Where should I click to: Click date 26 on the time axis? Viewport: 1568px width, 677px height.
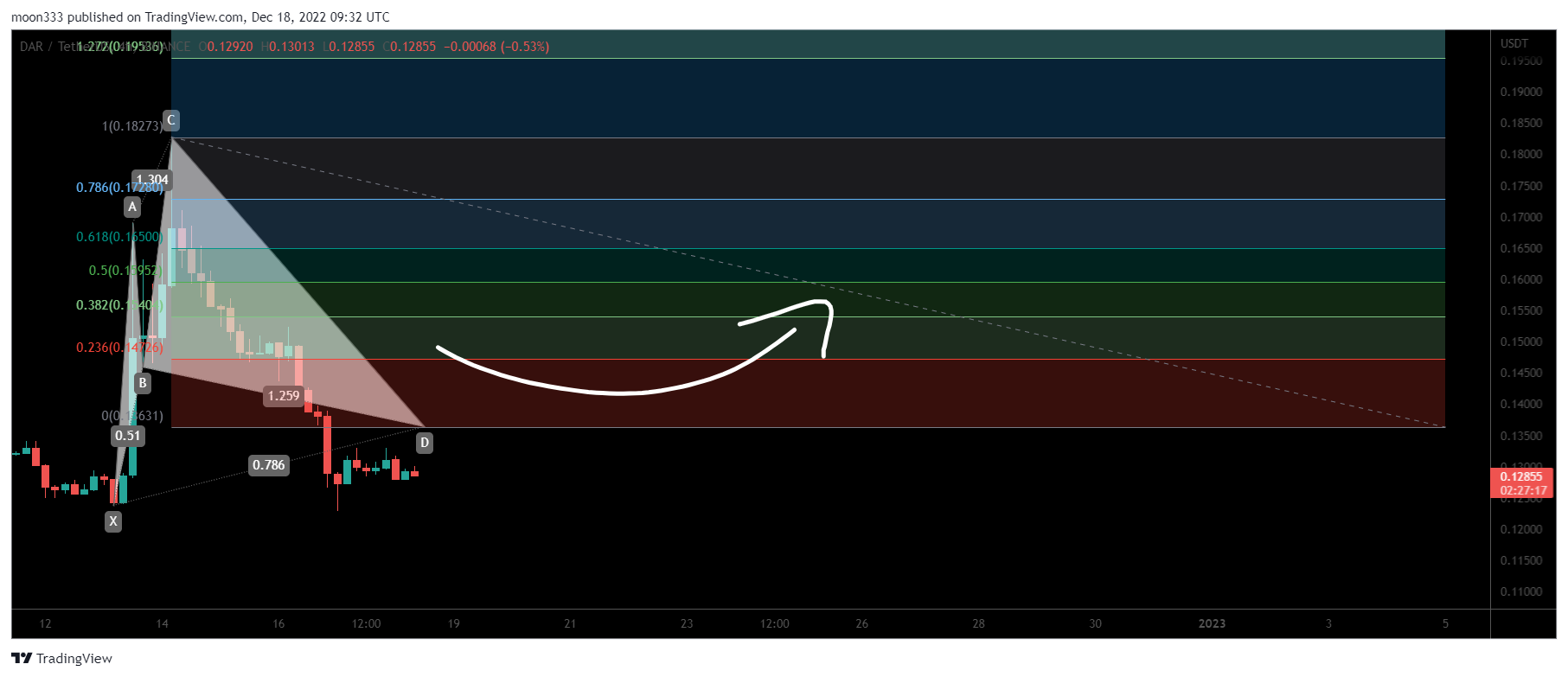point(862,623)
